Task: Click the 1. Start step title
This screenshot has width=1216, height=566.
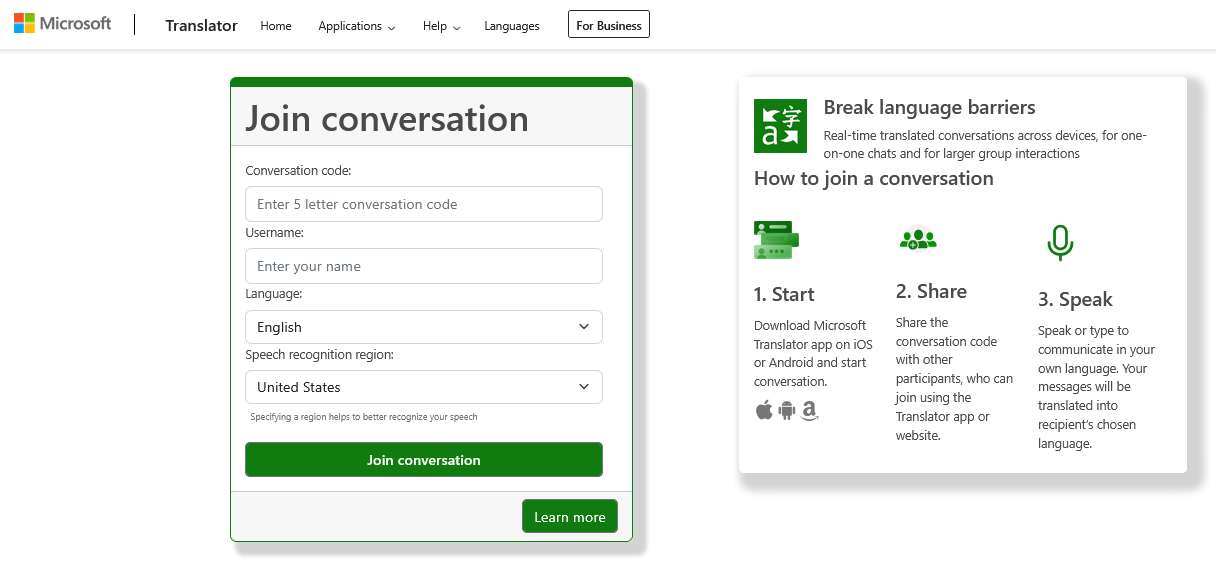Action: click(x=784, y=294)
